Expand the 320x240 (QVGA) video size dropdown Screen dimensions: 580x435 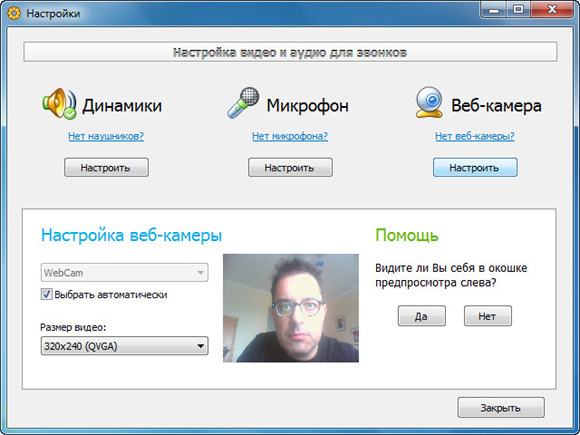pyautogui.click(x=124, y=346)
